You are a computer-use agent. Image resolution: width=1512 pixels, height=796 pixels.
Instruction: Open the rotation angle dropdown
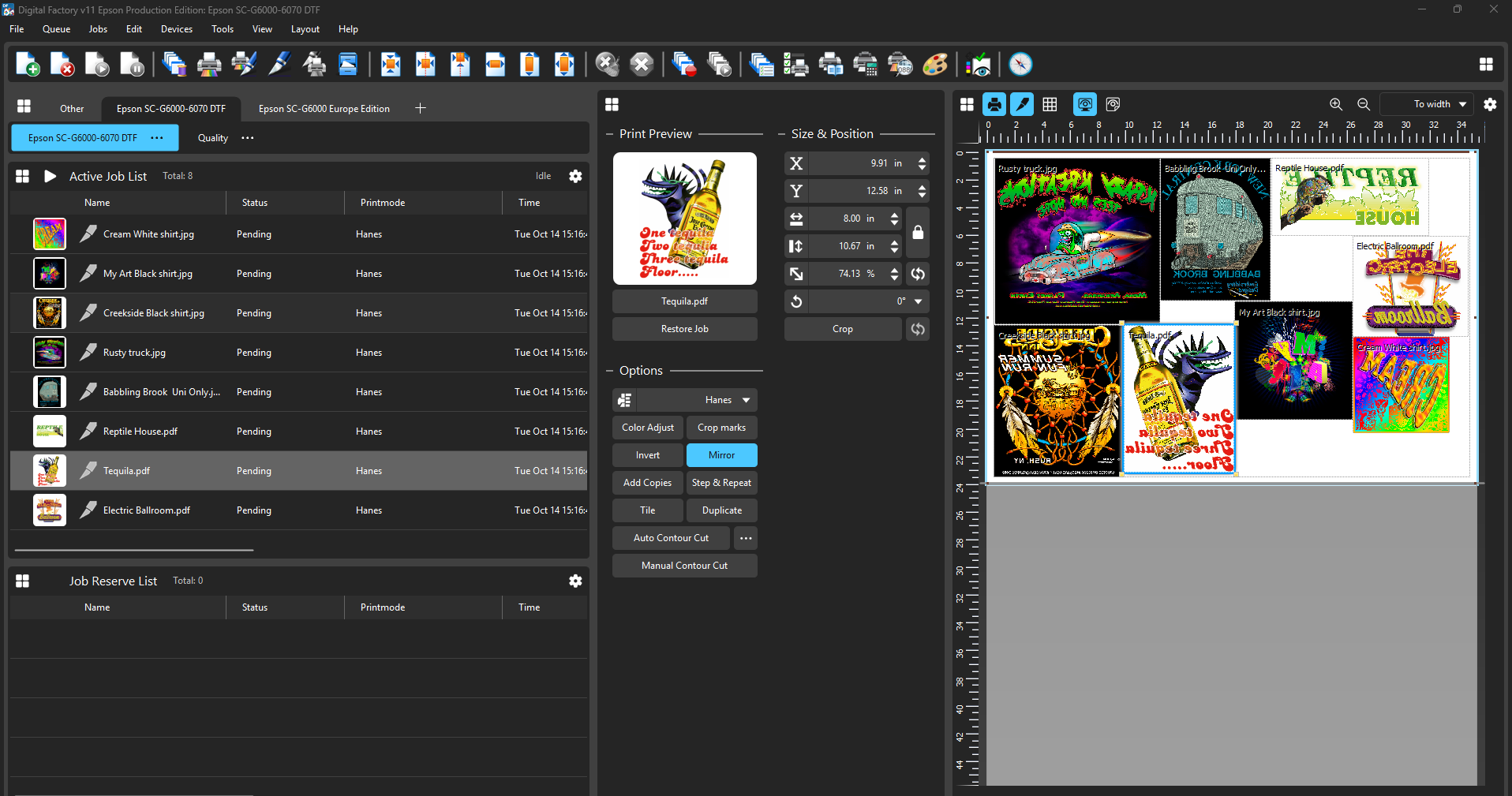[x=919, y=301]
